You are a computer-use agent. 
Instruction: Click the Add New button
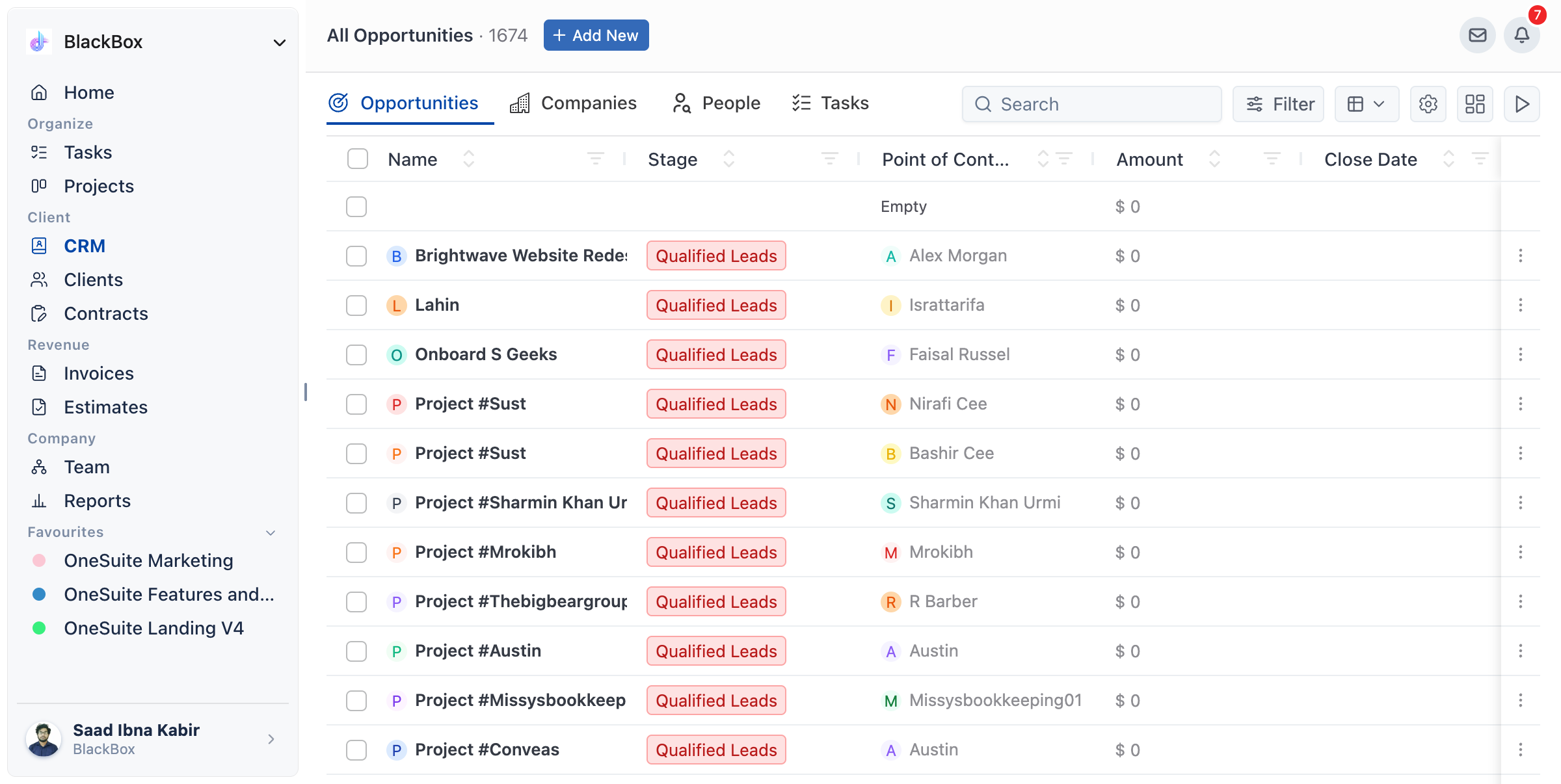596,35
